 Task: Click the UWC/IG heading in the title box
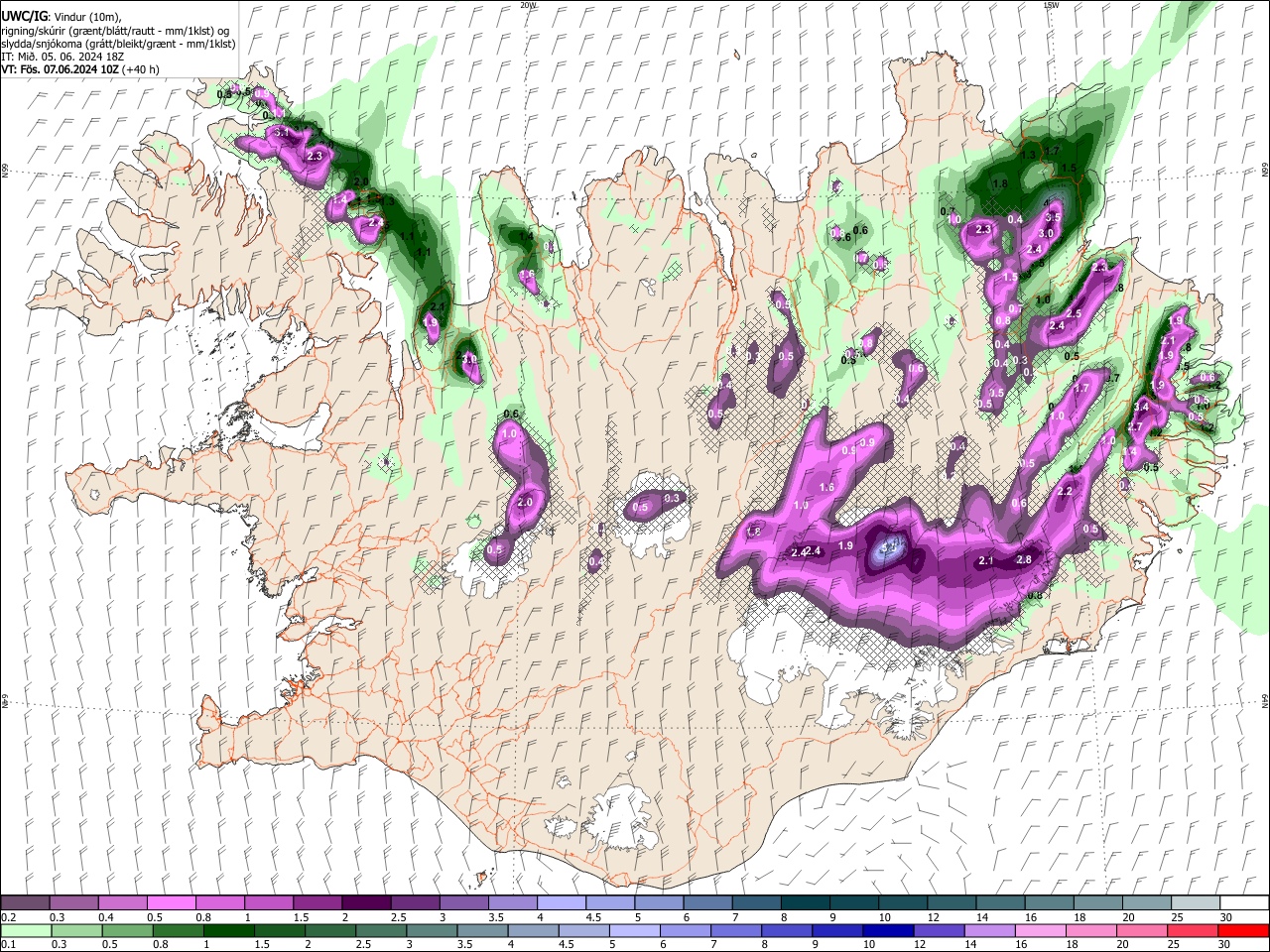[x=23, y=17]
